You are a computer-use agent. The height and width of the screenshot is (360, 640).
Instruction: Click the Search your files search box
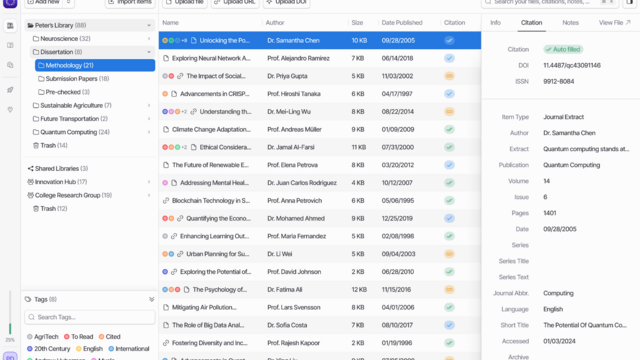(549, 2)
